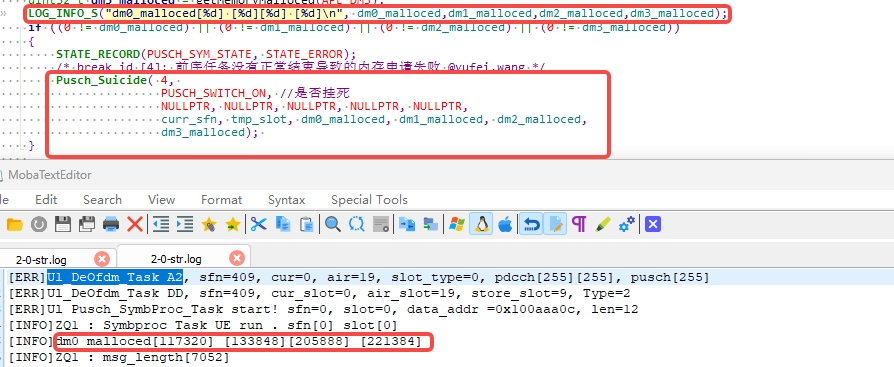Open find with the magnifying glass icon
894x367 pixels.
333,225
